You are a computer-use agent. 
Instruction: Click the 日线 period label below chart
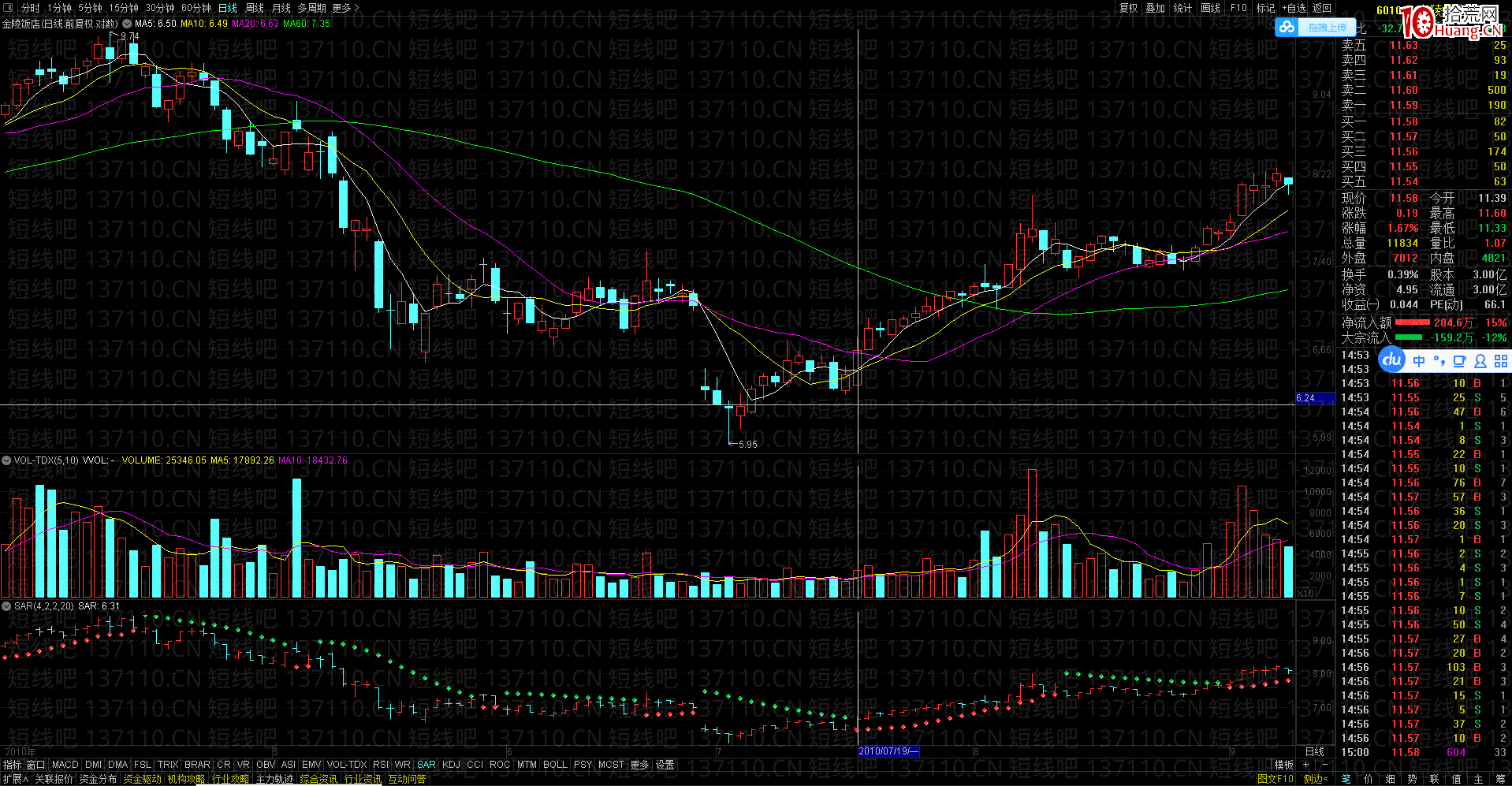[x=1315, y=751]
